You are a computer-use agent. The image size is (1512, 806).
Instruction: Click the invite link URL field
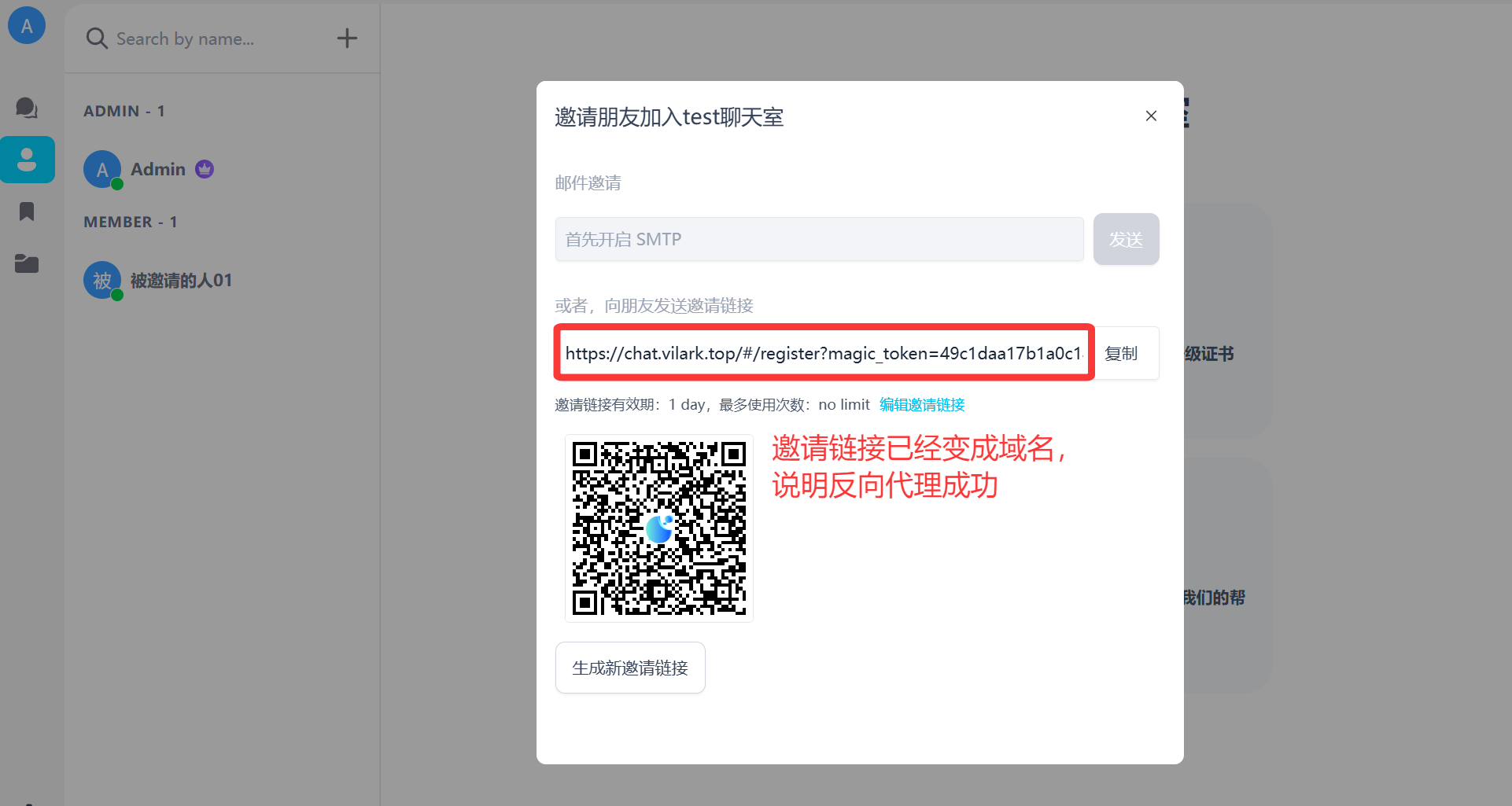point(823,354)
